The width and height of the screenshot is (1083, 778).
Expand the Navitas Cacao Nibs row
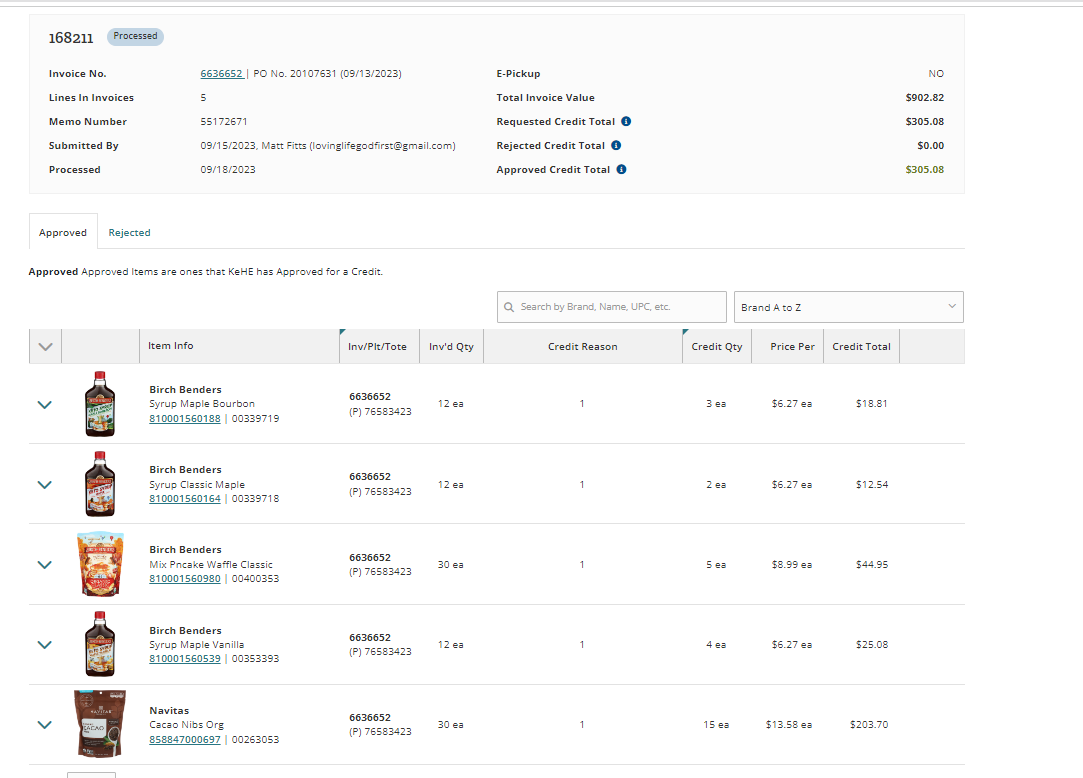tap(44, 725)
